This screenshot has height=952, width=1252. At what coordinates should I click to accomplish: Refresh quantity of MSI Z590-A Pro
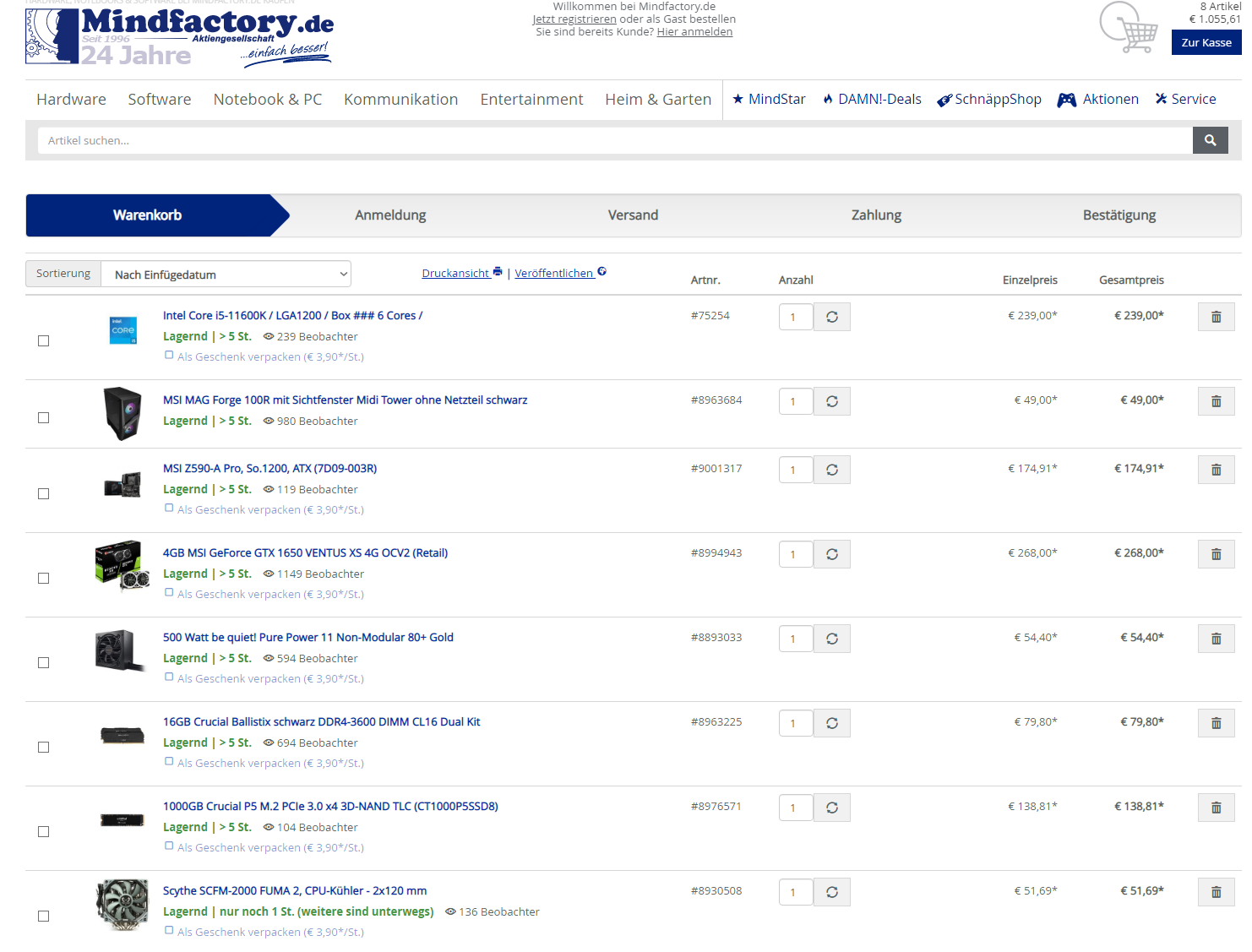(x=832, y=470)
